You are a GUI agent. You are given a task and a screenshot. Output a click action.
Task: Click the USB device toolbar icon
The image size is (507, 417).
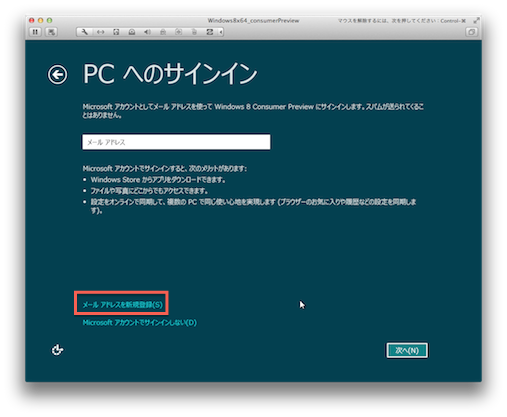(x=179, y=32)
